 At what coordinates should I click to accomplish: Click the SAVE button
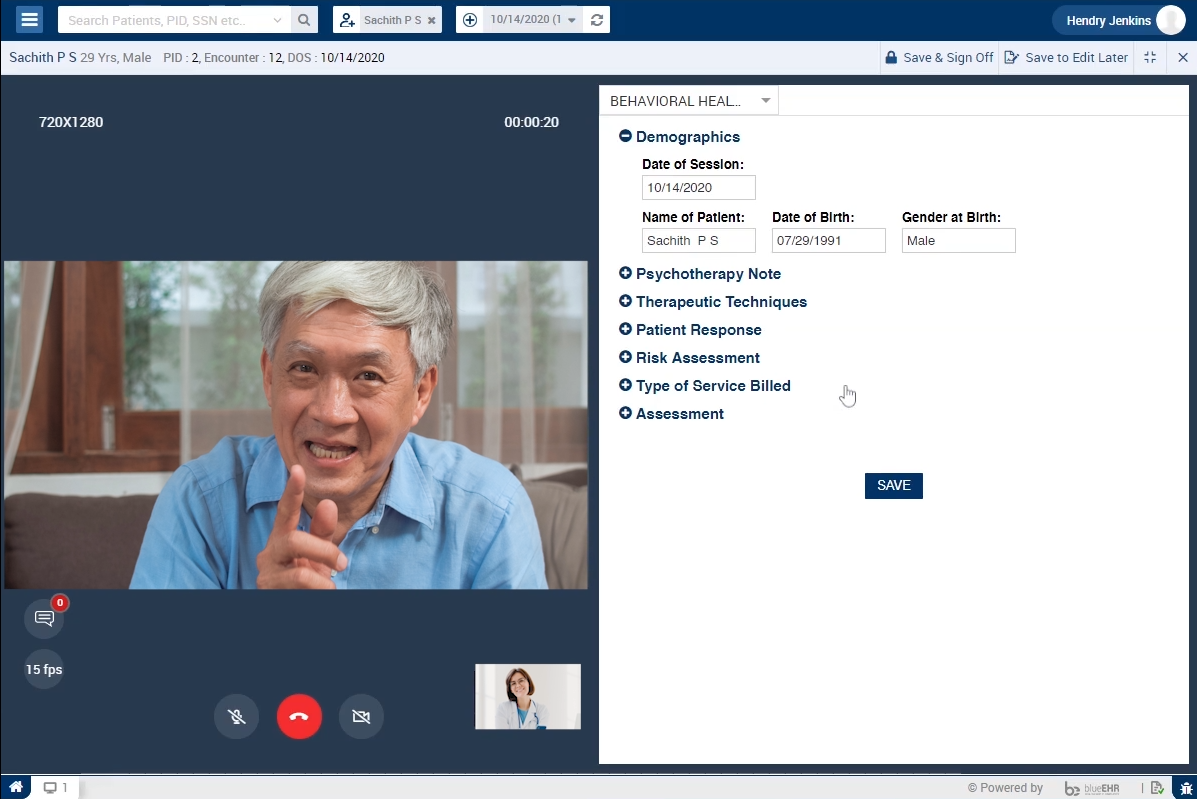coord(893,485)
